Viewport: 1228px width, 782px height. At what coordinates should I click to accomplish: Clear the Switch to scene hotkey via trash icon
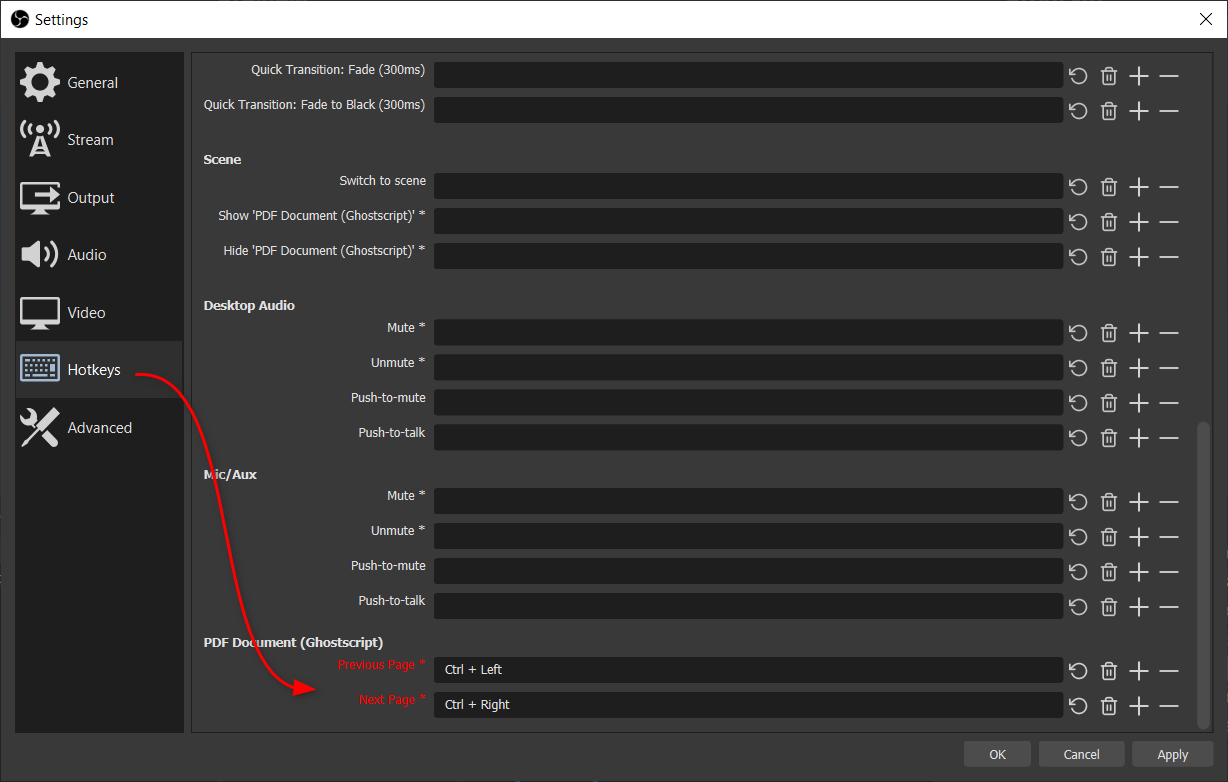pyautogui.click(x=1108, y=186)
